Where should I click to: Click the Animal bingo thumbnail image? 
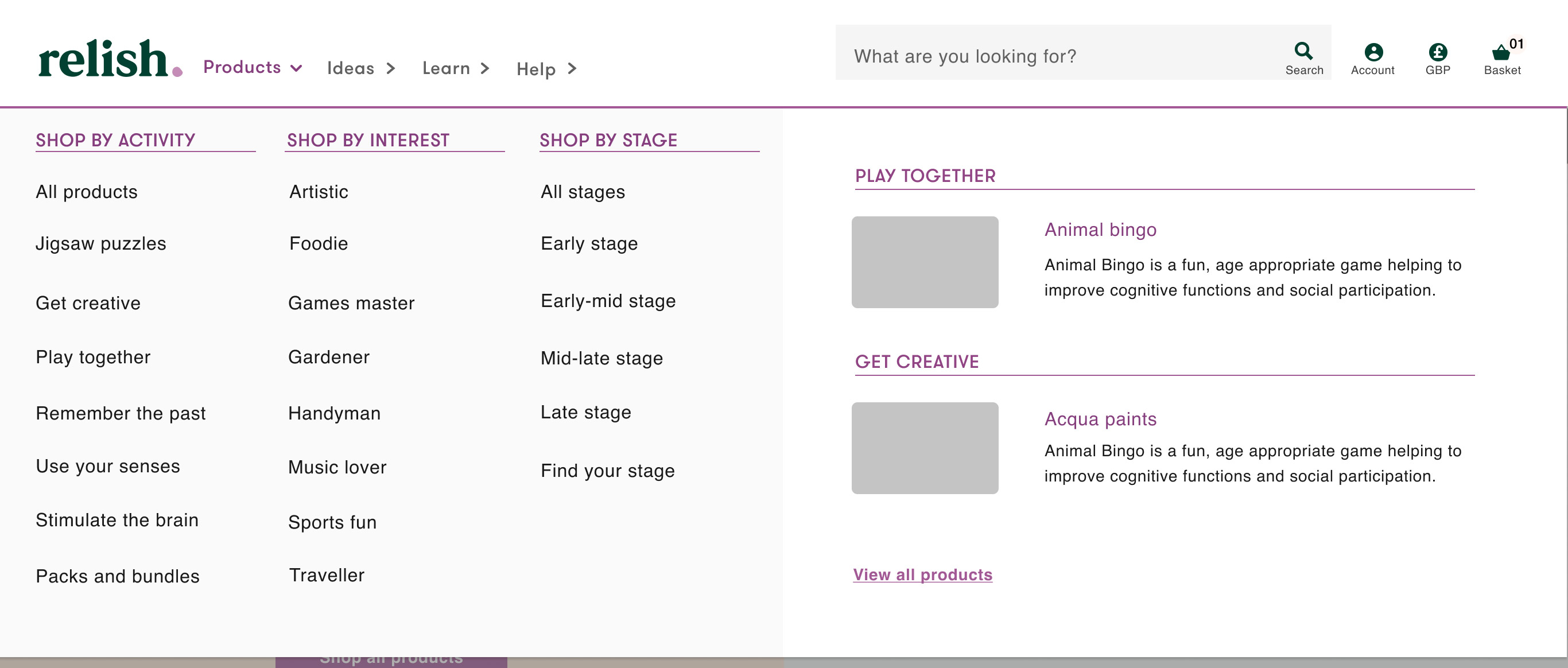point(924,262)
